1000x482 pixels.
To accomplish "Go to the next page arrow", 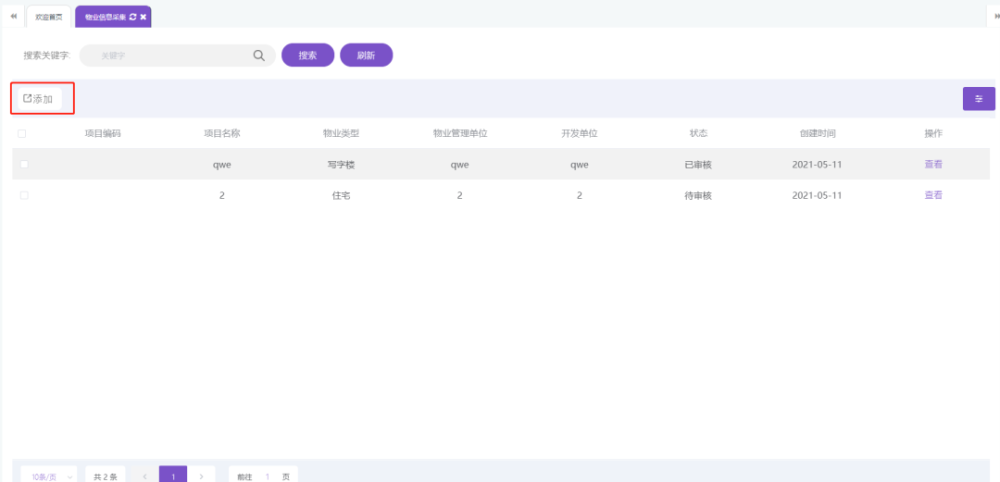I will coord(202,476).
